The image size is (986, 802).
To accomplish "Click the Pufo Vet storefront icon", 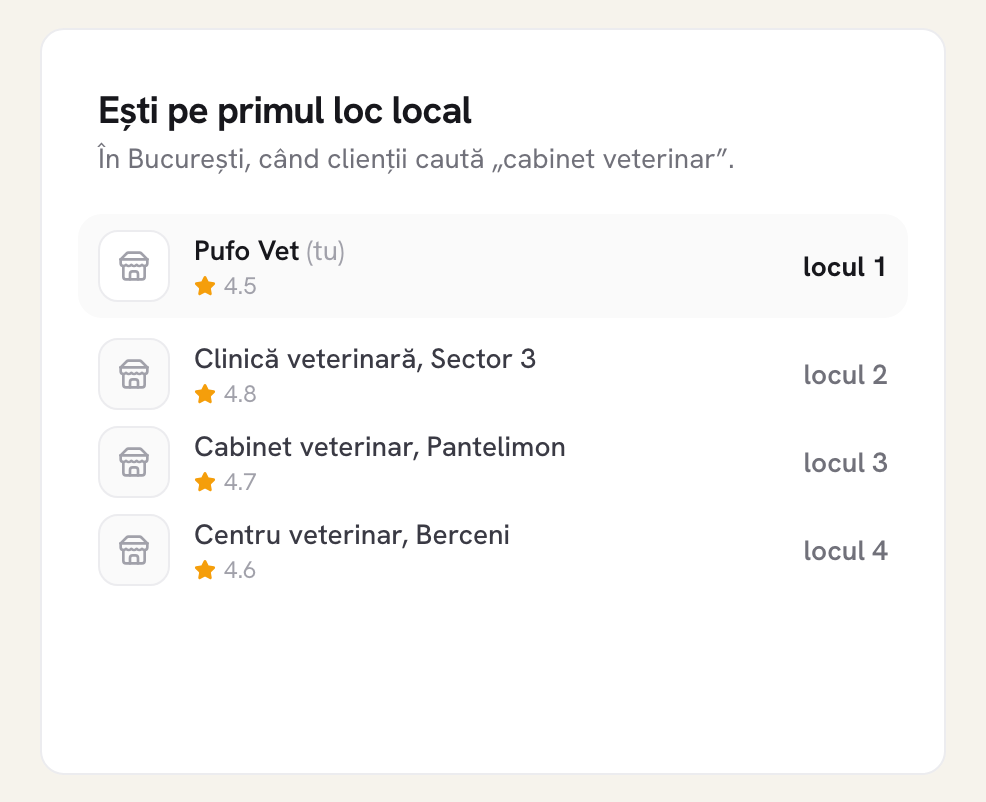I will 134,266.
